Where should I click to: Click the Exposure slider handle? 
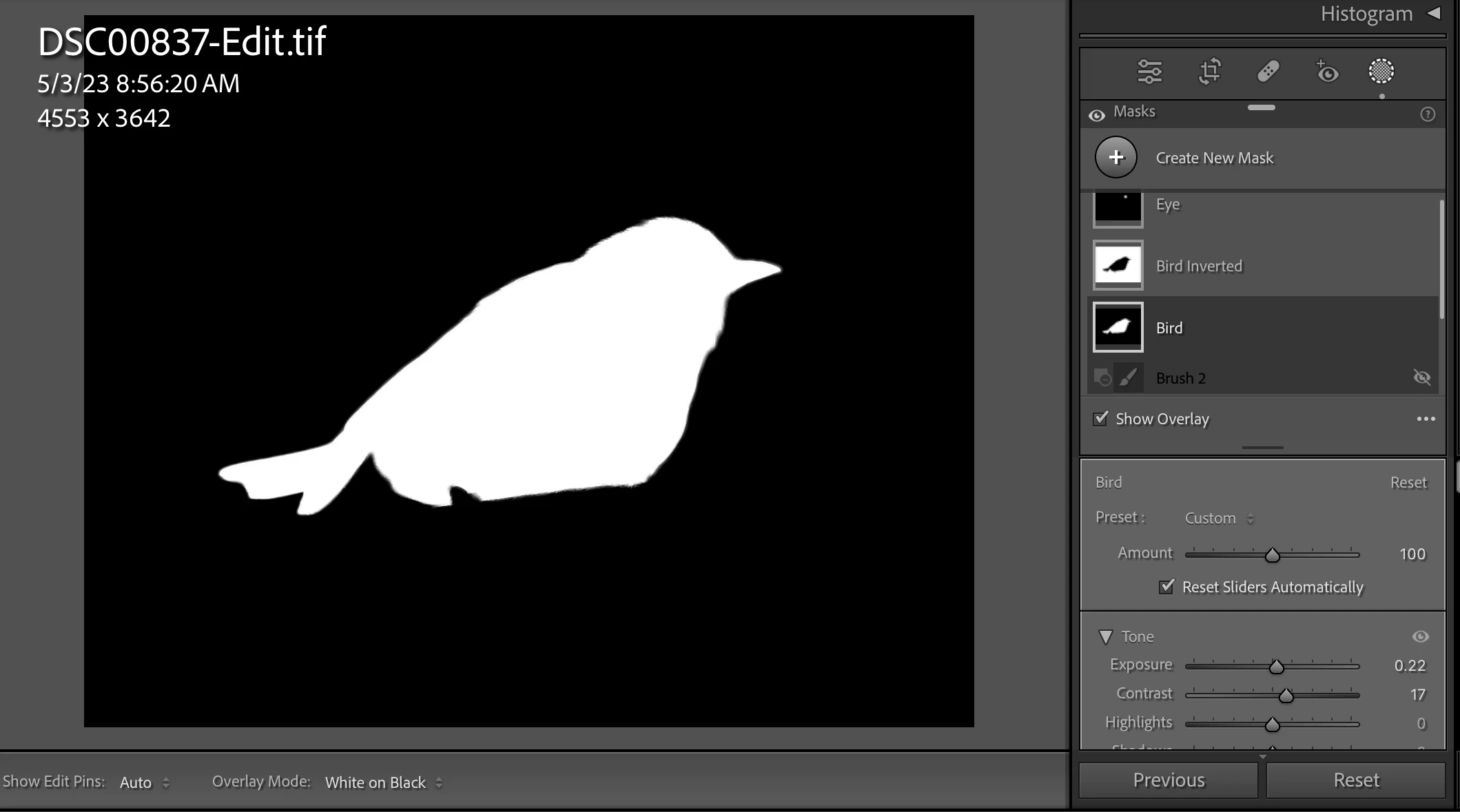[1276, 667]
